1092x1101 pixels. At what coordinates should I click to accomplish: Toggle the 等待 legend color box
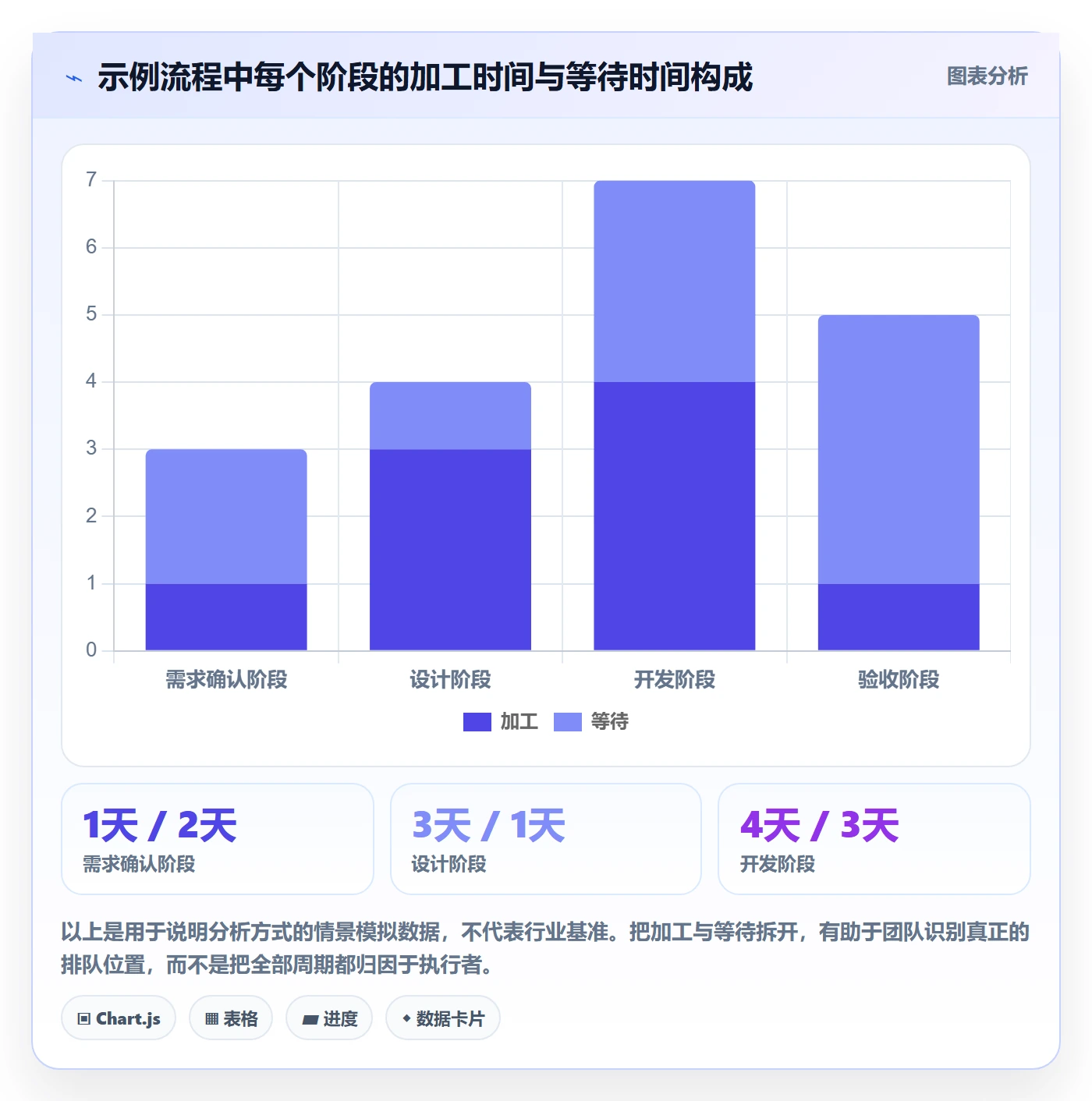click(x=567, y=722)
